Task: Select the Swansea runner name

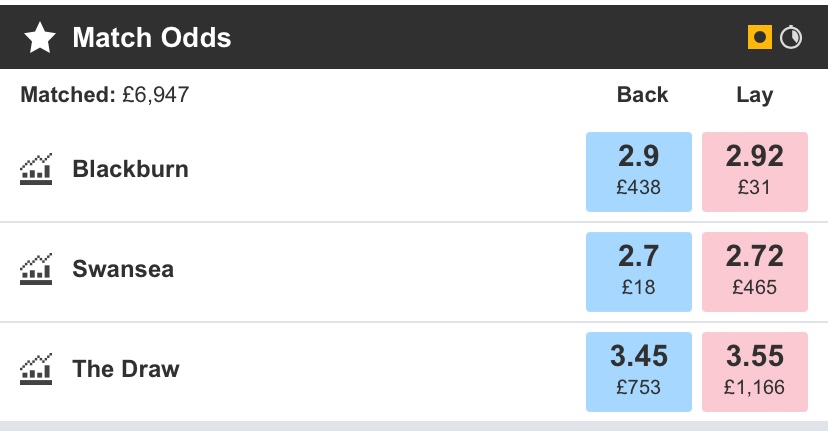Action: click(x=123, y=269)
